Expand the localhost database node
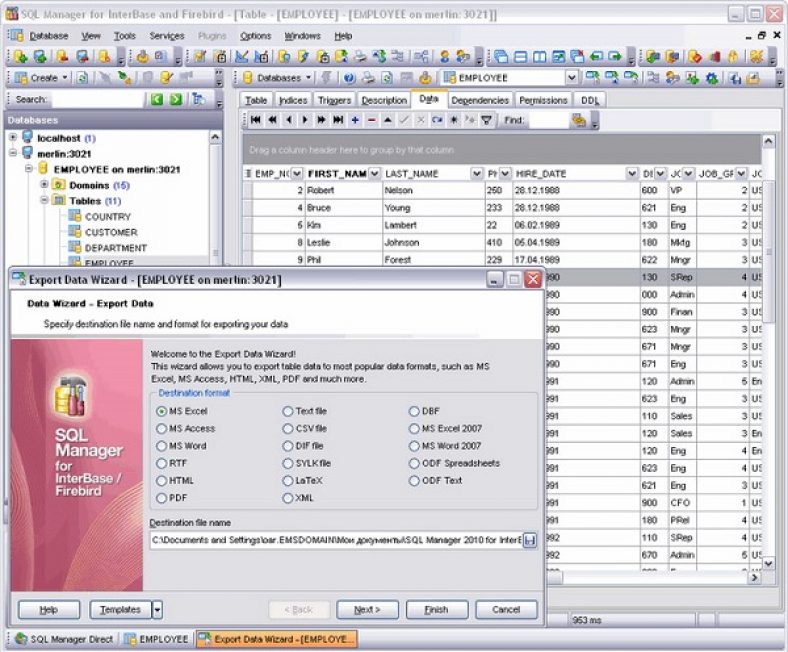 click(13, 137)
